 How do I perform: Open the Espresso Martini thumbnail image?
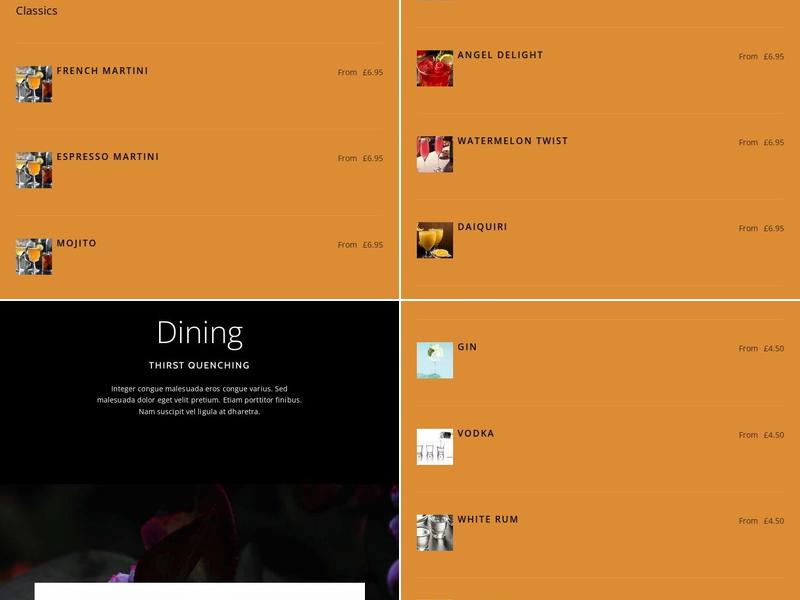click(x=34, y=170)
